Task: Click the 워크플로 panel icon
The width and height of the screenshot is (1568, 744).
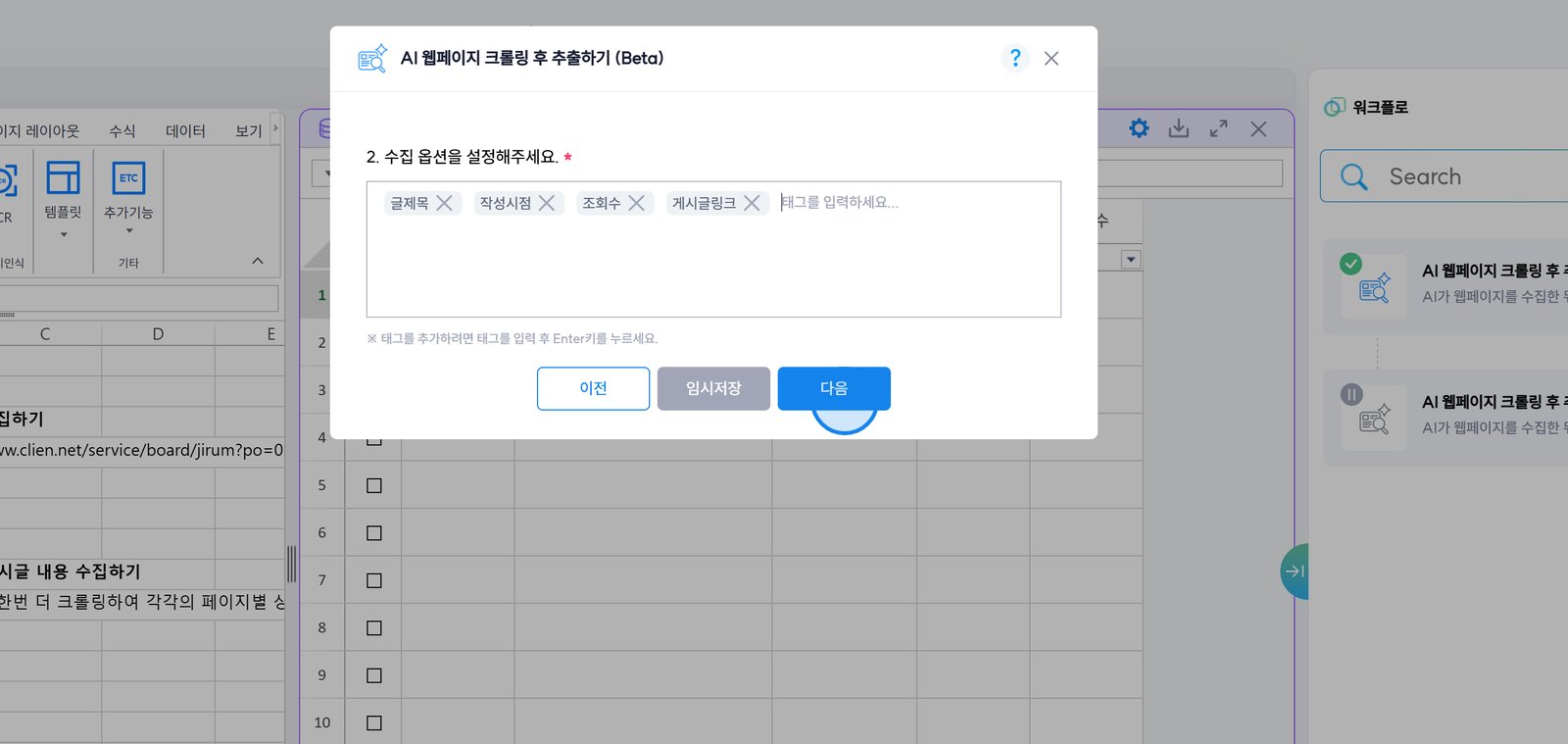Action: coord(1334,108)
